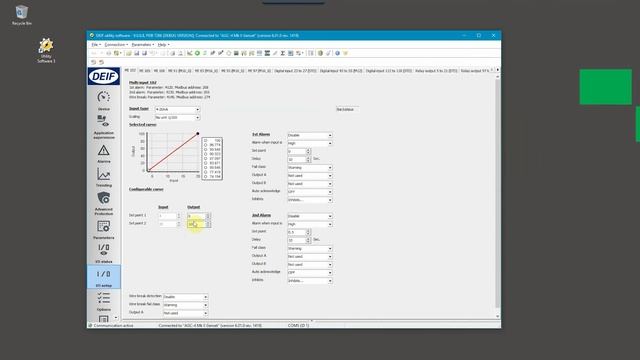
Task: Click the Set point 1 Input field
Action: coord(167,216)
